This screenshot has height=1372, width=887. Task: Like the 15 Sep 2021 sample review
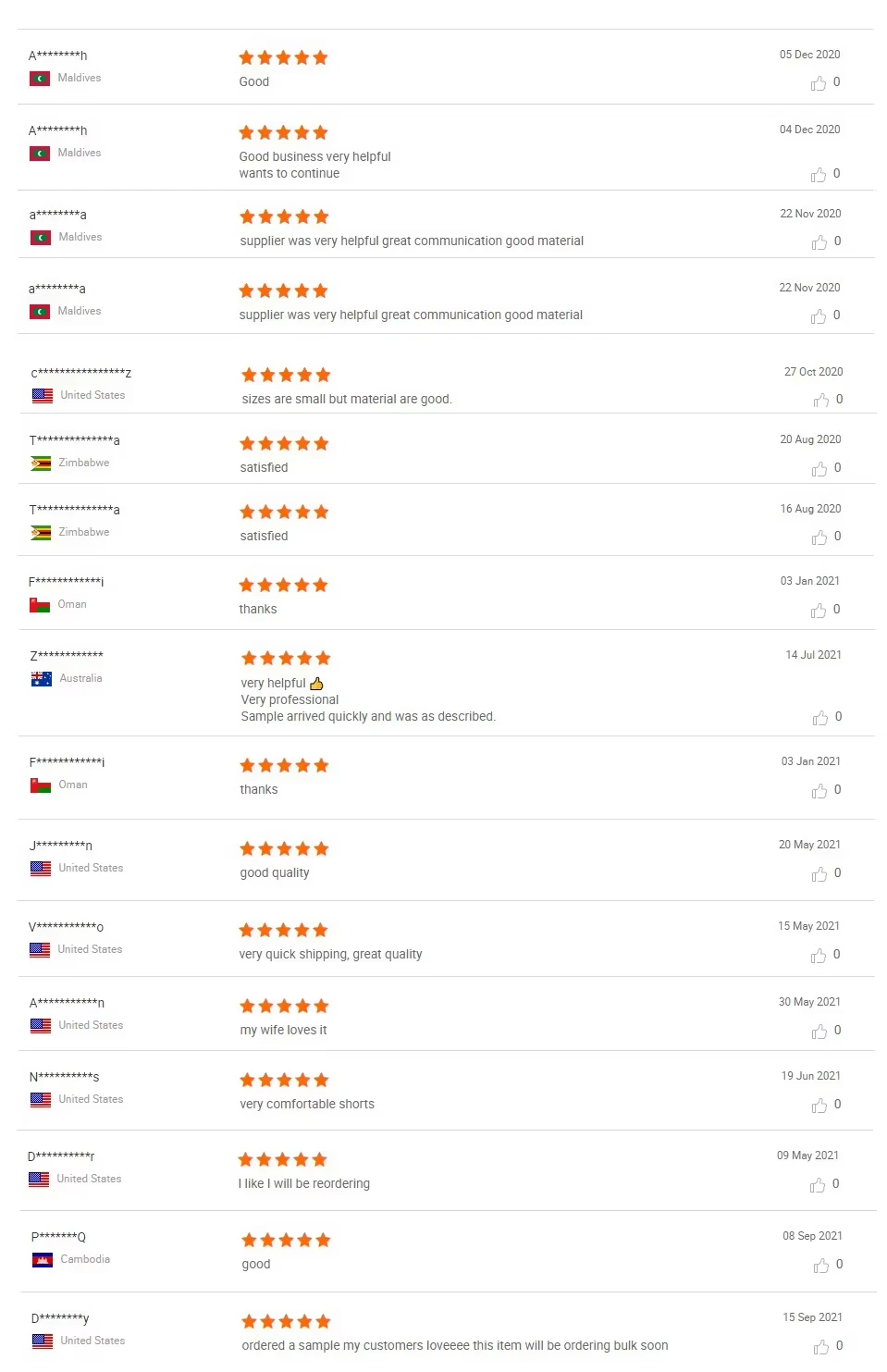820,1347
